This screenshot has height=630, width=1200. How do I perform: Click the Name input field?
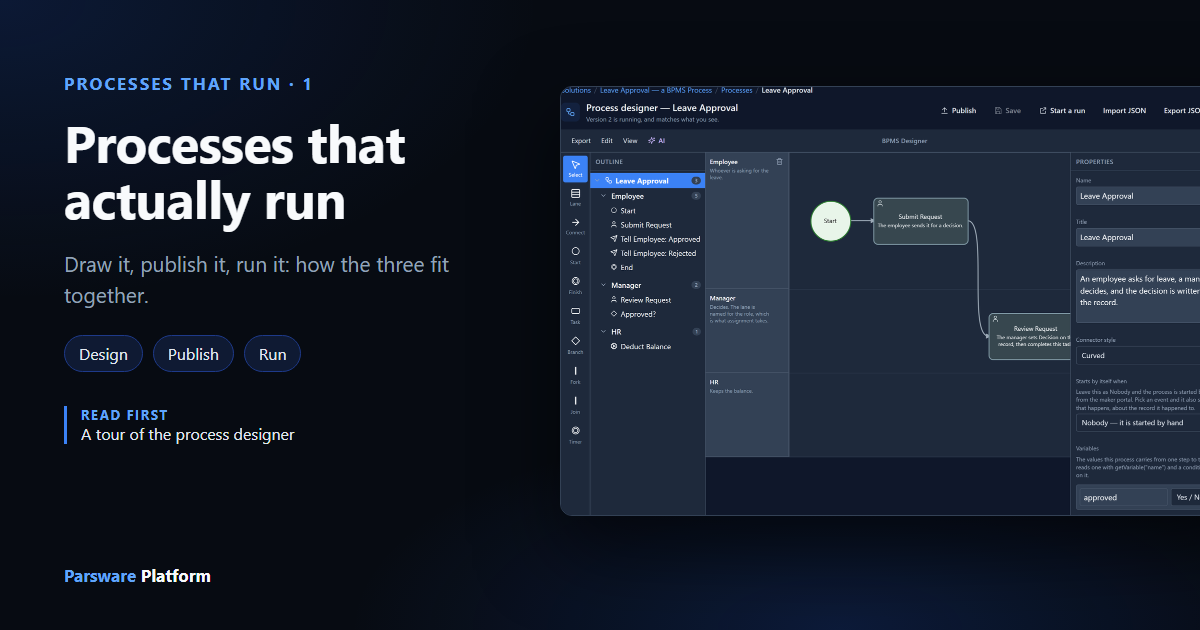coord(1138,196)
